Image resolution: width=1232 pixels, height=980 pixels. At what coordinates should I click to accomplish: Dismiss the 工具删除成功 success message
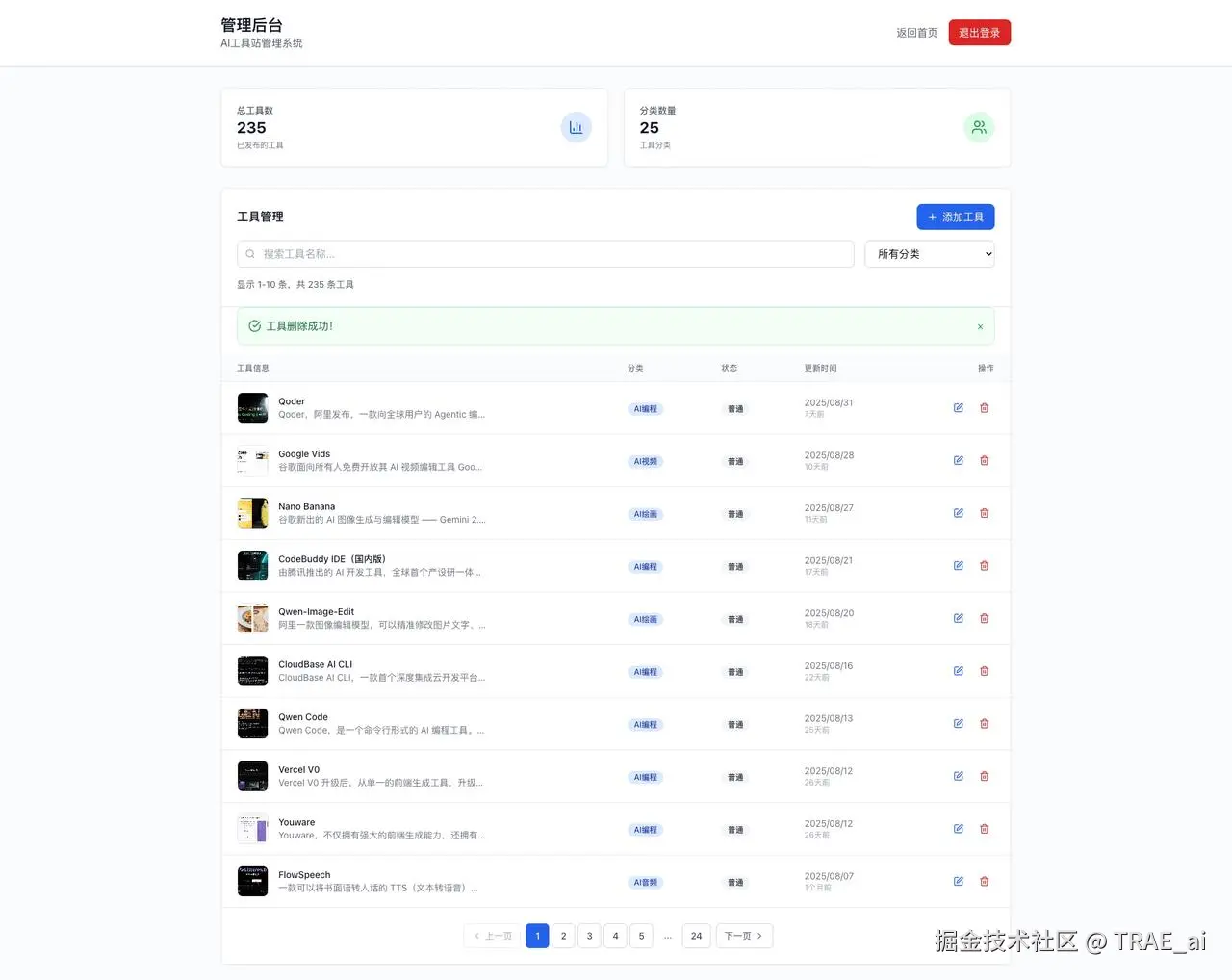point(980,326)
